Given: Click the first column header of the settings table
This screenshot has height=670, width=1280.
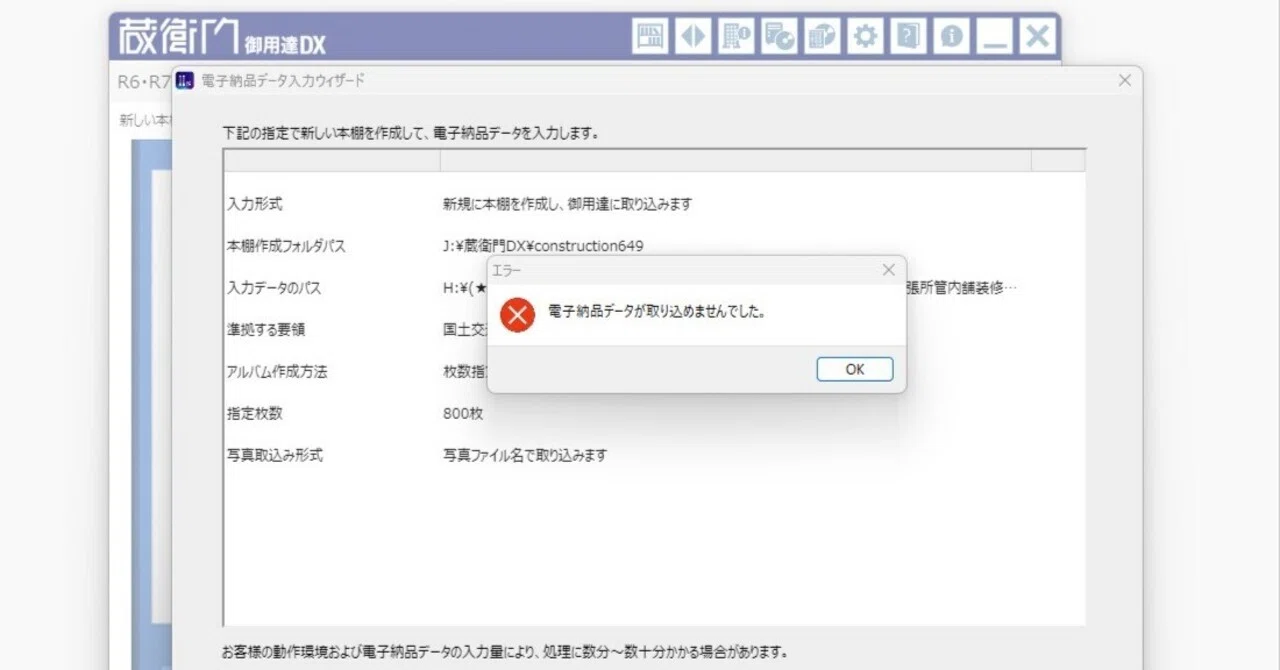Looking at the screenshot, I should click(x=332, y=161).
